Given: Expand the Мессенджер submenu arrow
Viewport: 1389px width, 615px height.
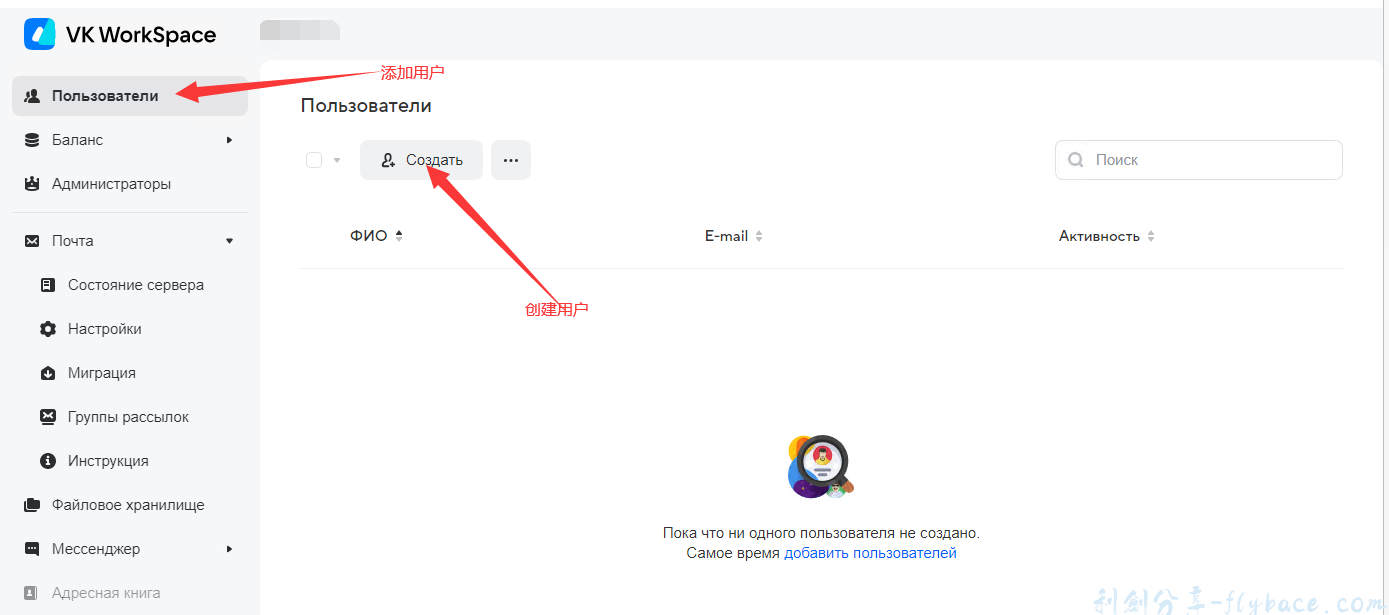Looking at the screenshot, I should [x=229, y=549].
